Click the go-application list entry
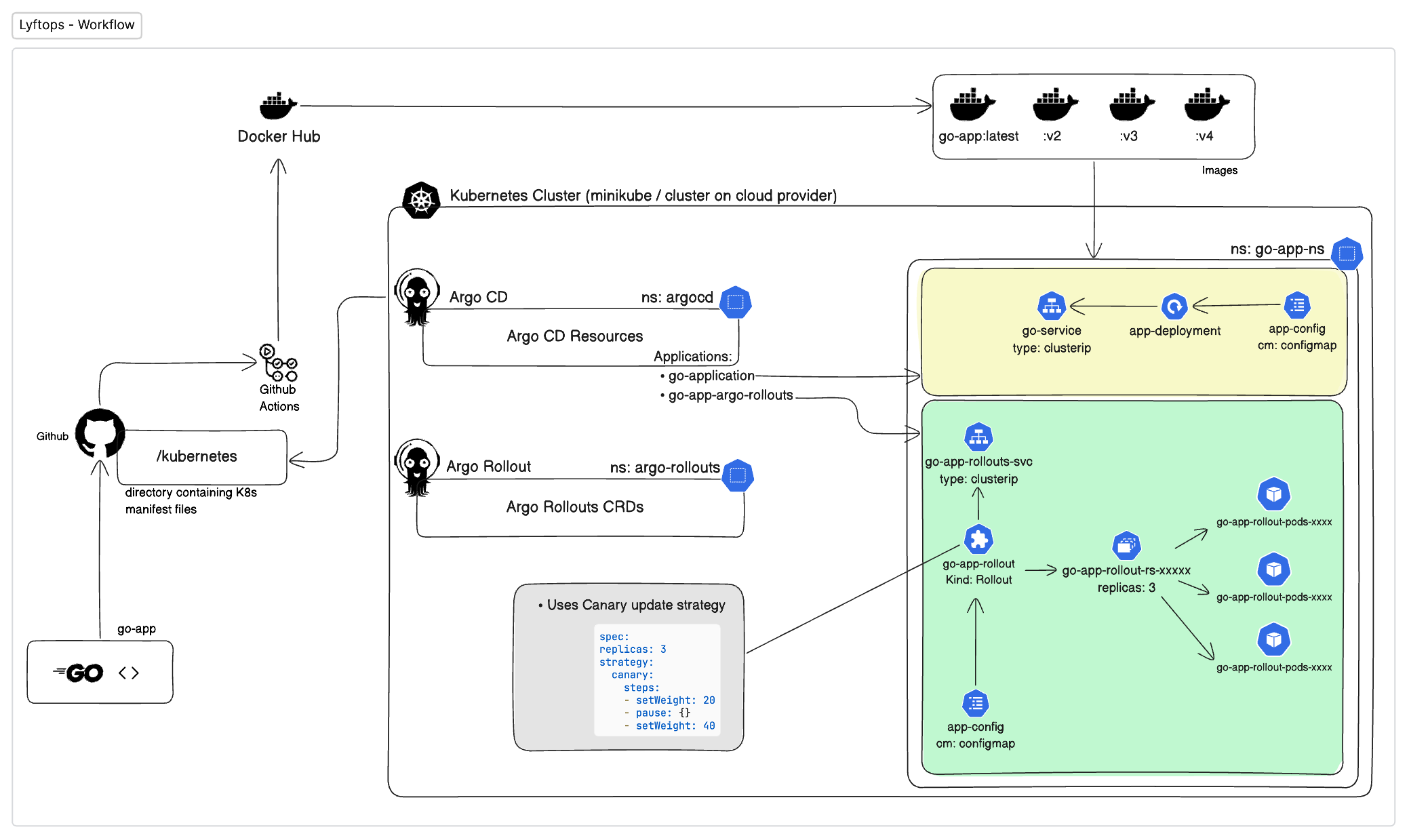This screenshot has width=1409, height=840. (711, 376)
